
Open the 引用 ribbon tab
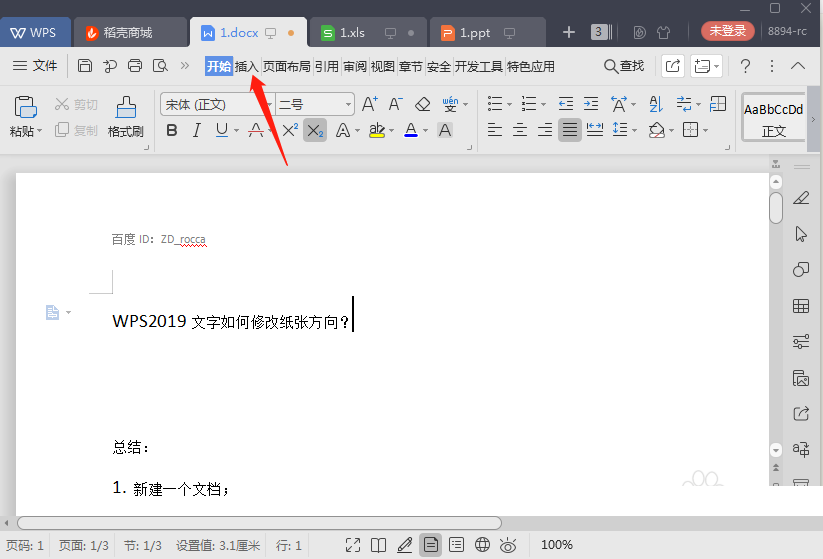pos(326,66)
